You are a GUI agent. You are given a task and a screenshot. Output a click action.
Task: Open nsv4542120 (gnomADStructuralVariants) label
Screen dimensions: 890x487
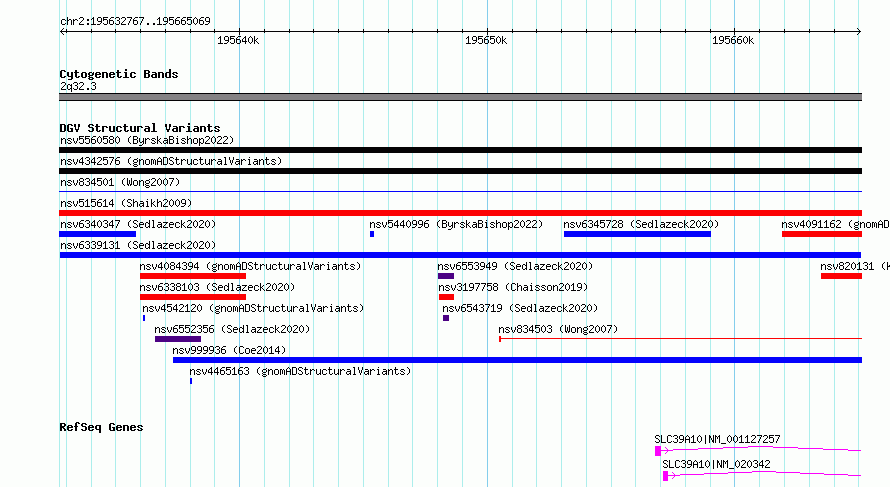click(253, 308)
